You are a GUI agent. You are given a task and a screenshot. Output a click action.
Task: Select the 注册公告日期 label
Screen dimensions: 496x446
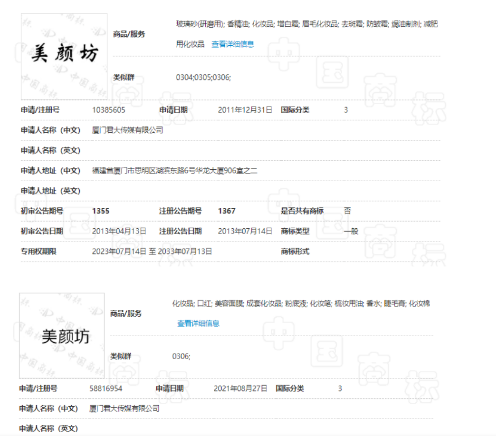tap(180, 231)
